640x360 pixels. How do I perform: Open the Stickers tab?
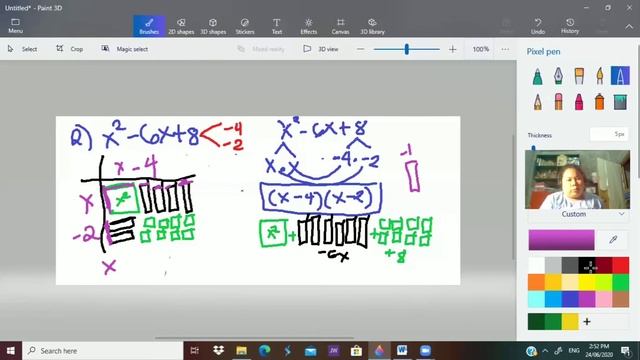[244, 26]
